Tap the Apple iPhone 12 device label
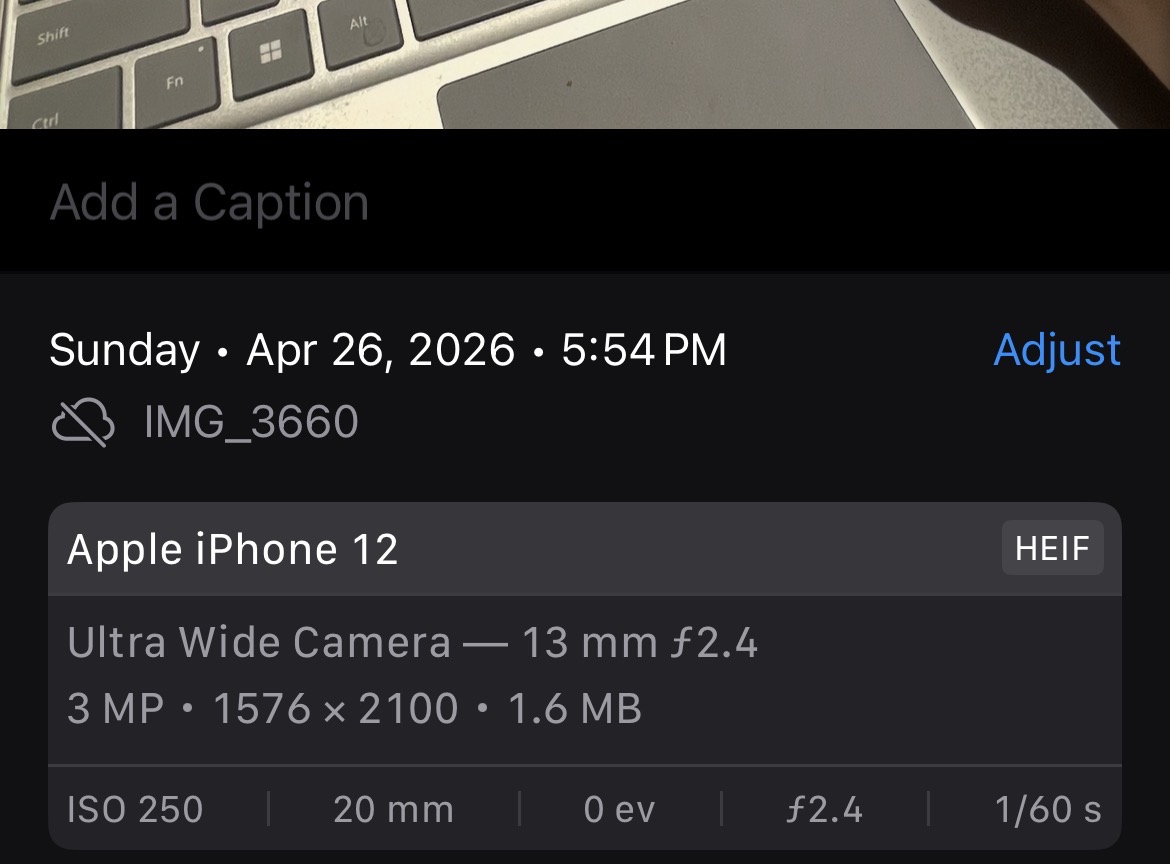Screen dimensions: 1170x864 tap(232, 550)
